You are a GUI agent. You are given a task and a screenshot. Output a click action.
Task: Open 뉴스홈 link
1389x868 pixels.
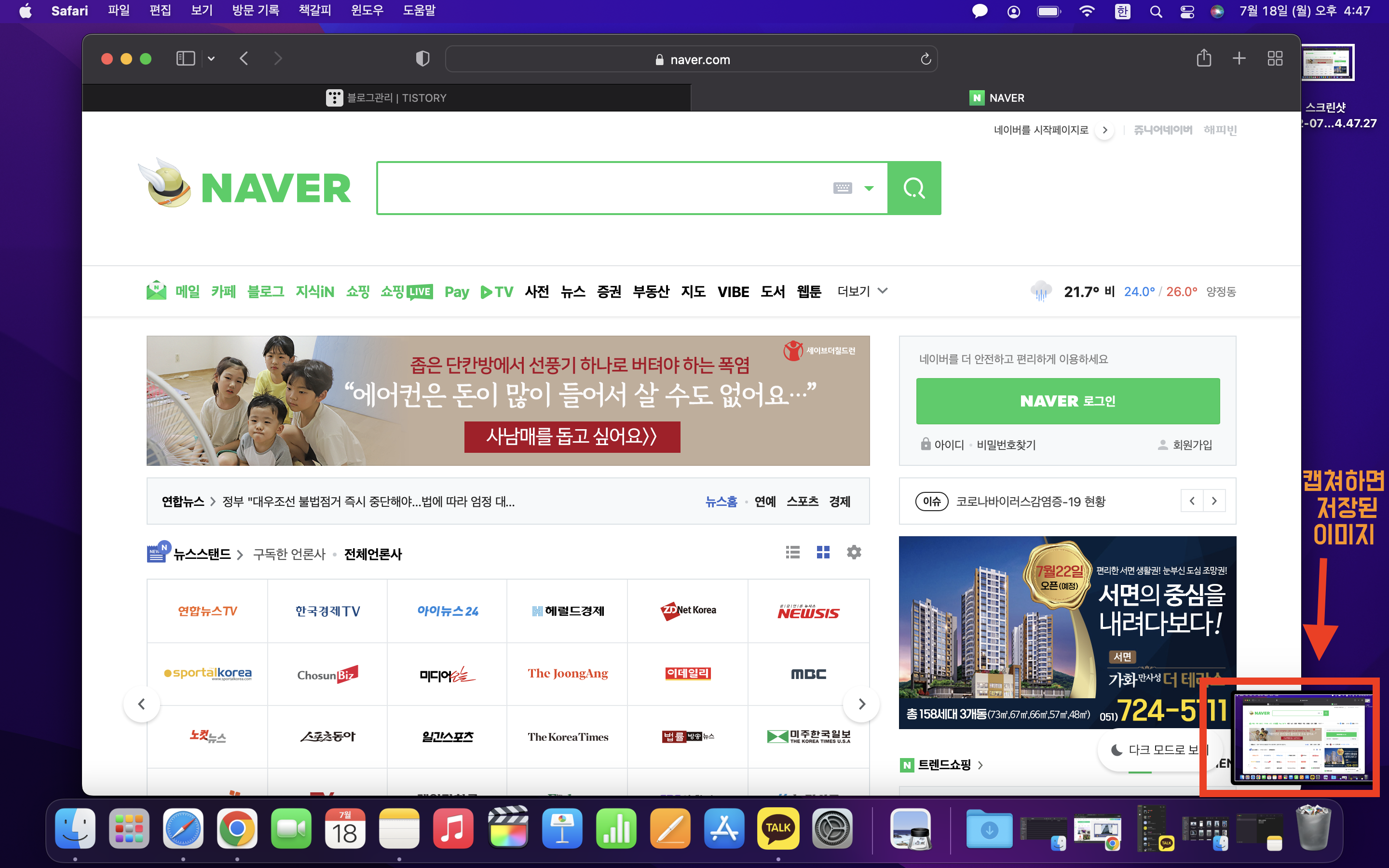tap(721, 501)
